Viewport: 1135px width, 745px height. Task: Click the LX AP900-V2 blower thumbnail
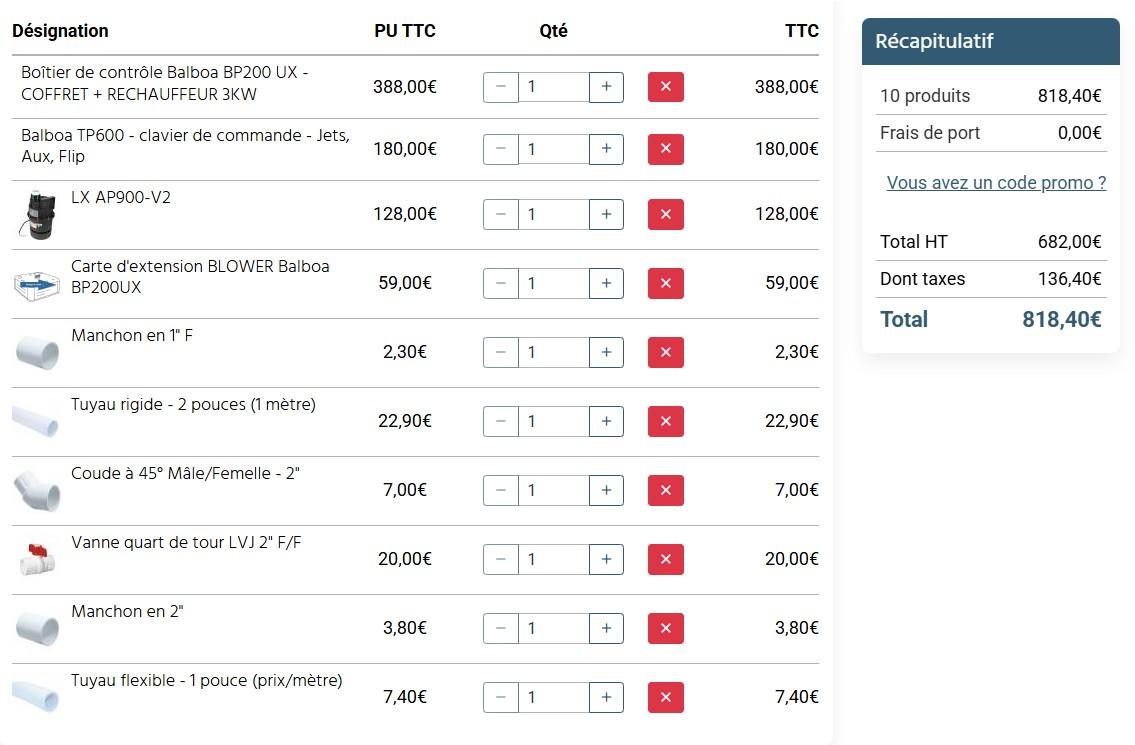tap(37, 214)
